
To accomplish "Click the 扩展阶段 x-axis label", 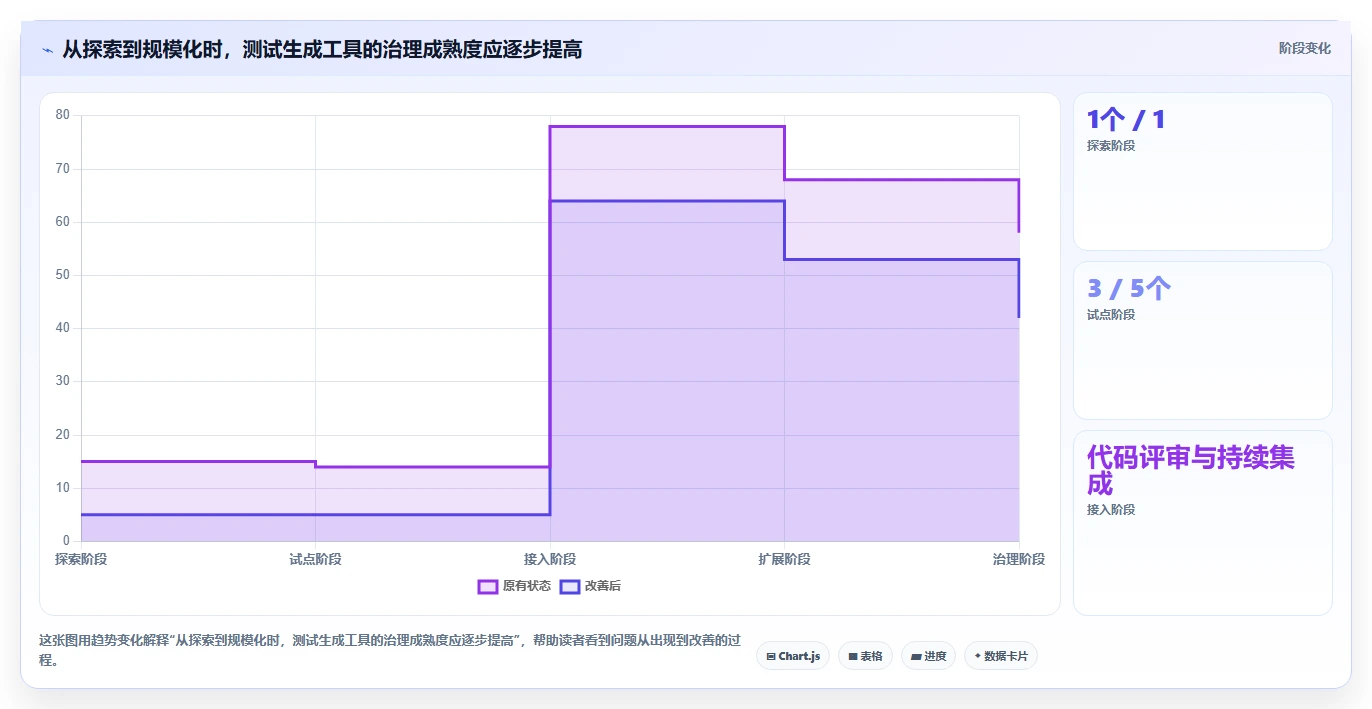I will [784, 559].
